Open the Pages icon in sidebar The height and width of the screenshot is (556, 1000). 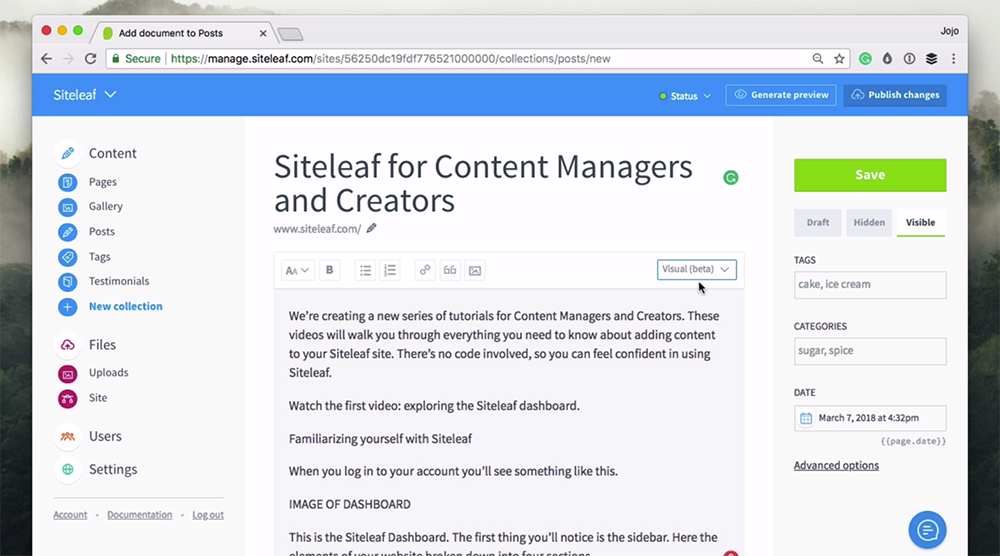tap(68, 182)
